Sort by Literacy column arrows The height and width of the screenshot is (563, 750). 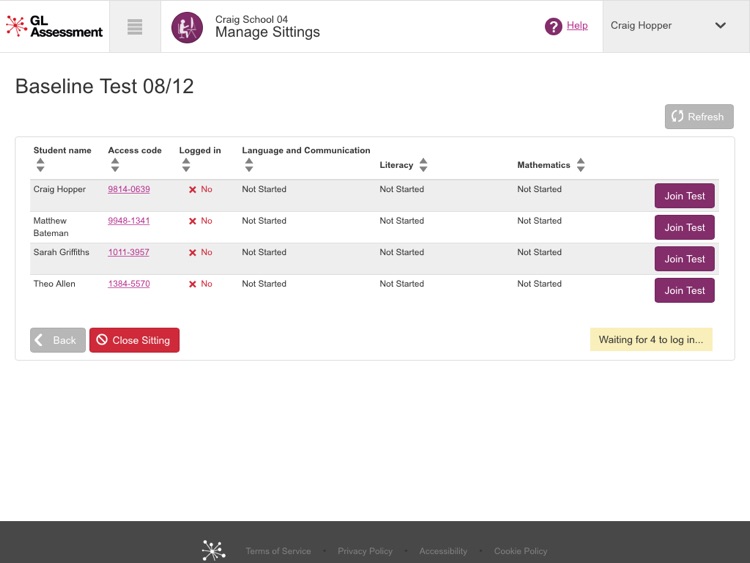(x=423, y=165)
